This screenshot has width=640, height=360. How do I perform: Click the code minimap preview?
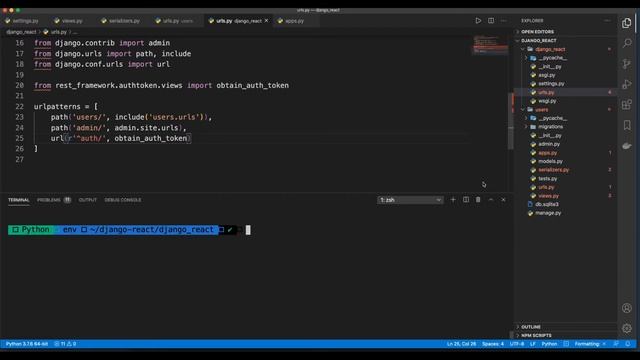(490, 45)
